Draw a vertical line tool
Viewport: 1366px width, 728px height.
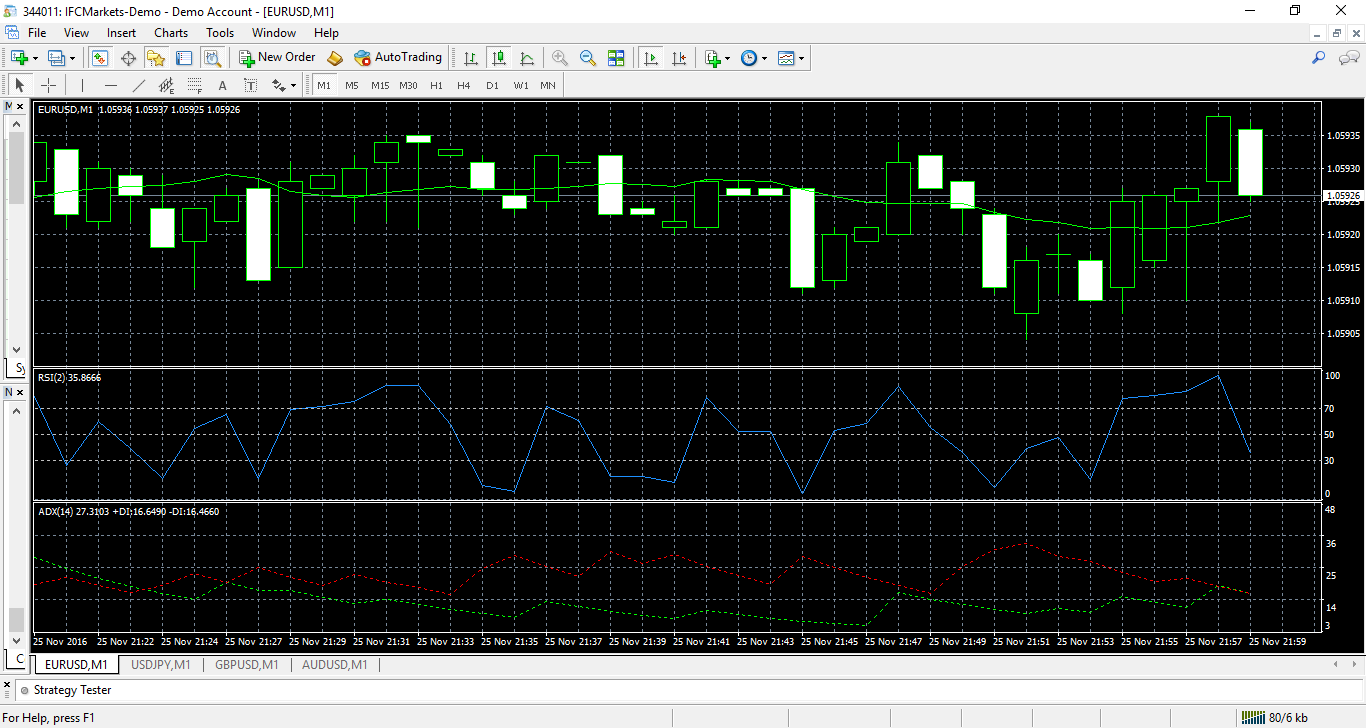pyautogui.click(x=82, y=85)
